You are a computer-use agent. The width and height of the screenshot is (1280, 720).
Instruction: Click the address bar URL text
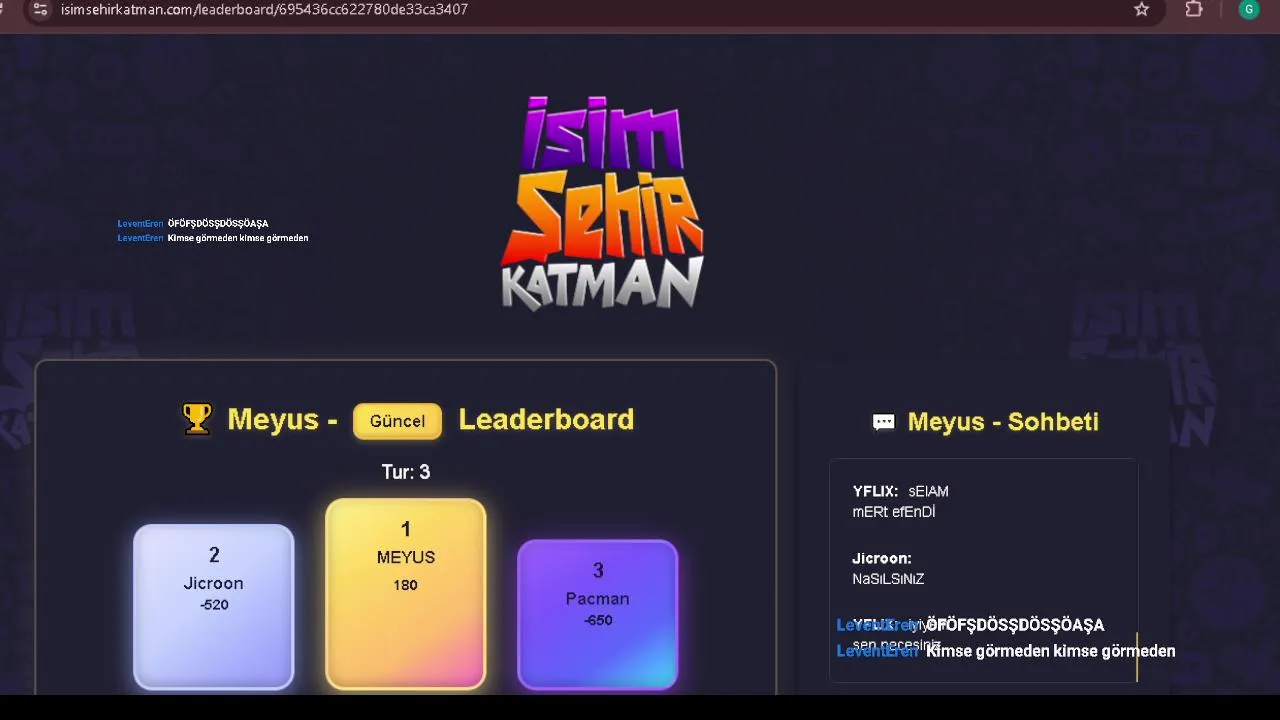pos(264,9)
